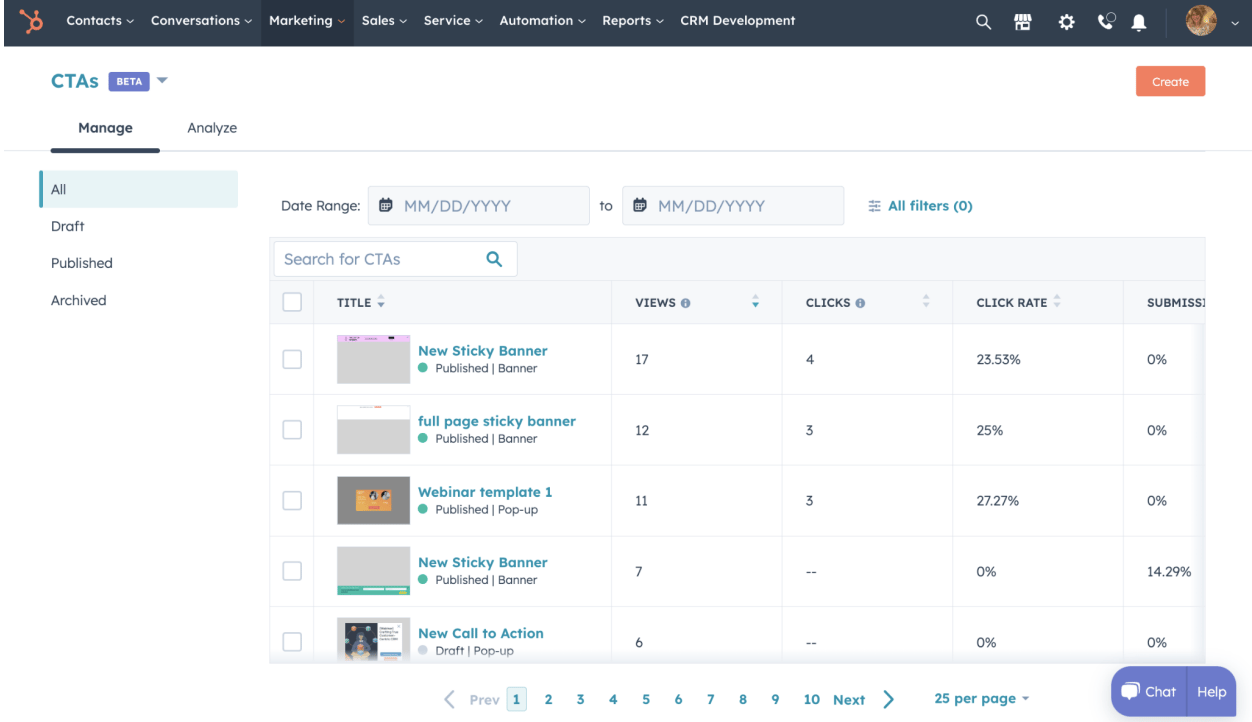The height and width of the screenshot is (722, 1252).
Task: Open global search with the magnifying glass icon
Action: click(x=982, y=21)
